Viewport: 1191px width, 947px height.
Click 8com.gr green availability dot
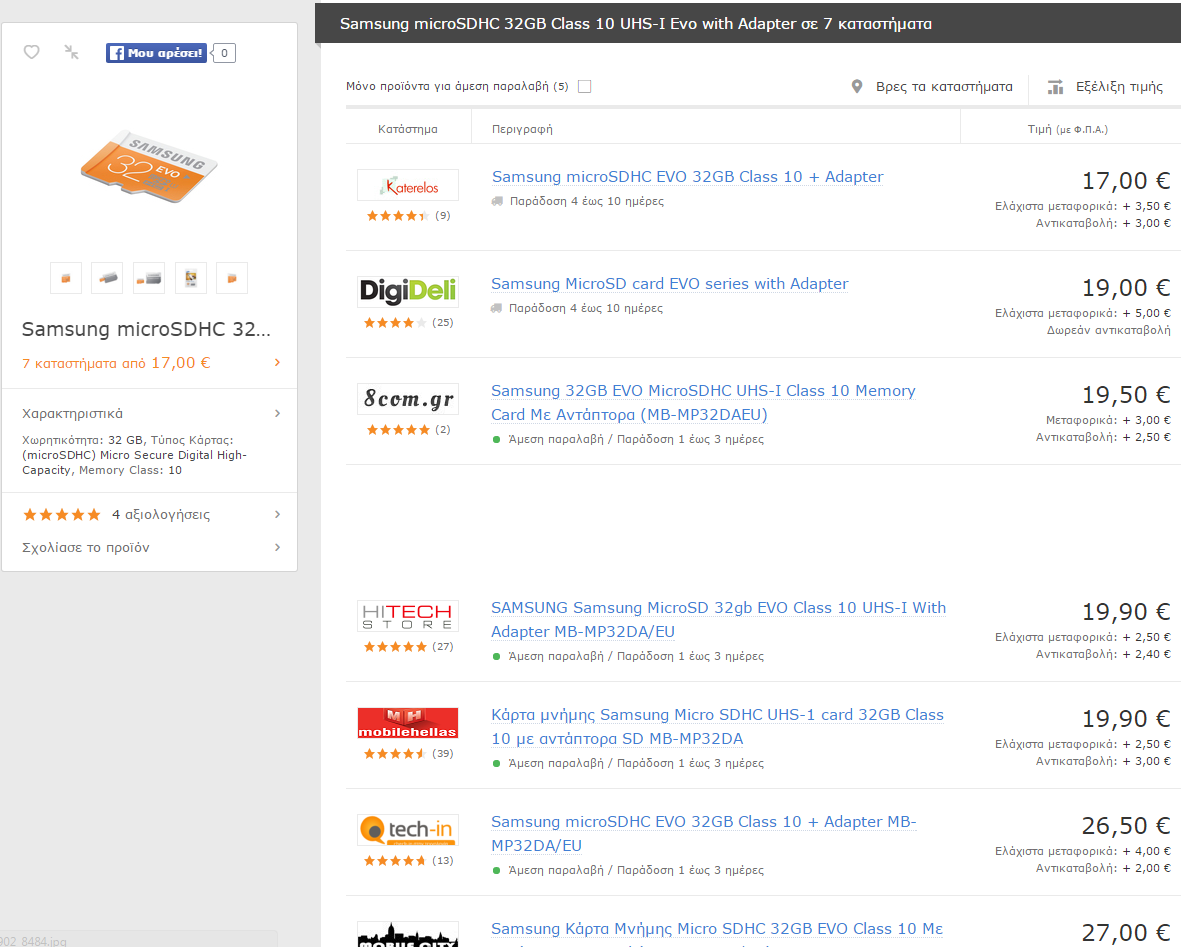(x=497, y=440)
